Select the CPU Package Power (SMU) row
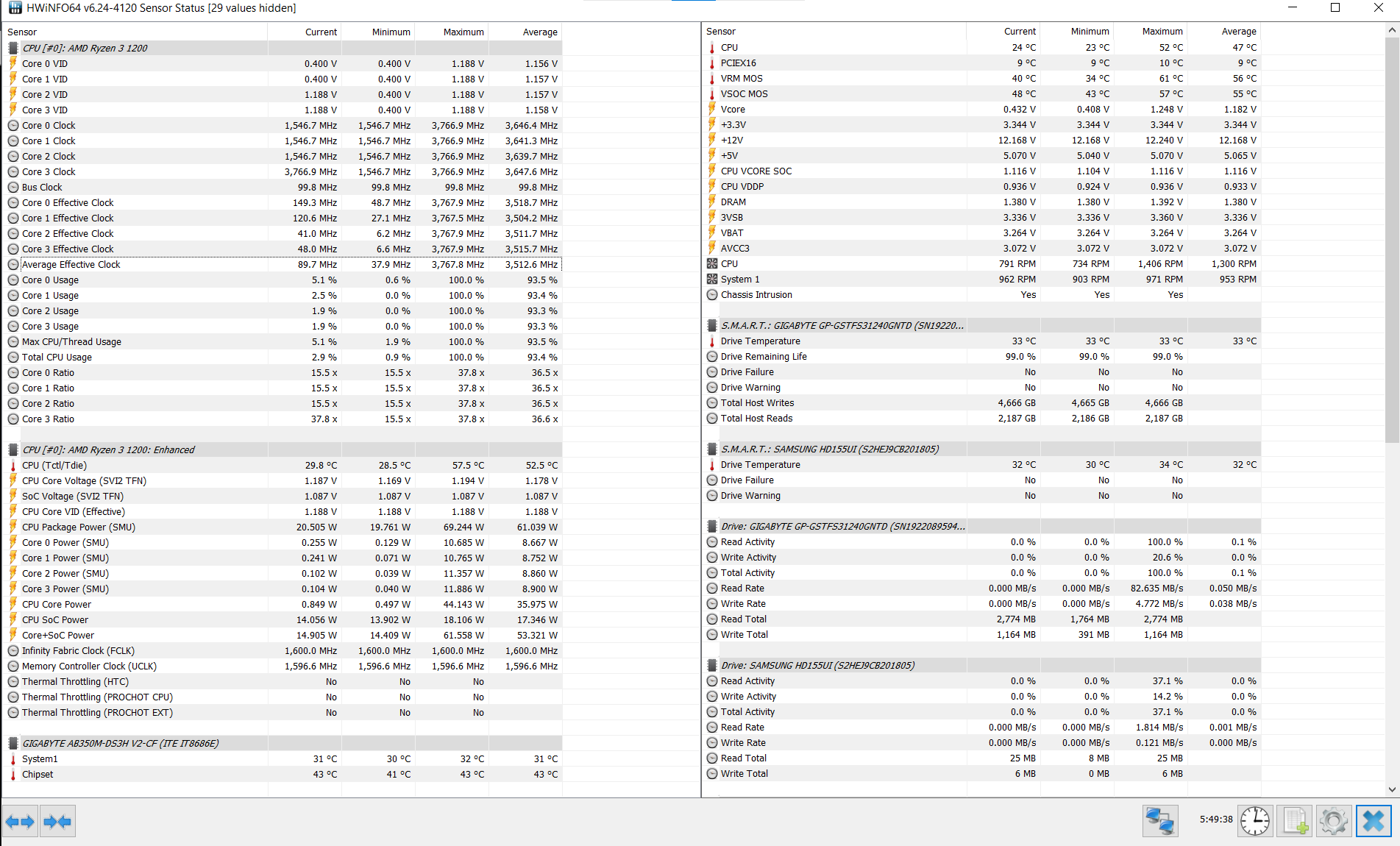Screen dimensions: 1400x846 pos(79,527)
